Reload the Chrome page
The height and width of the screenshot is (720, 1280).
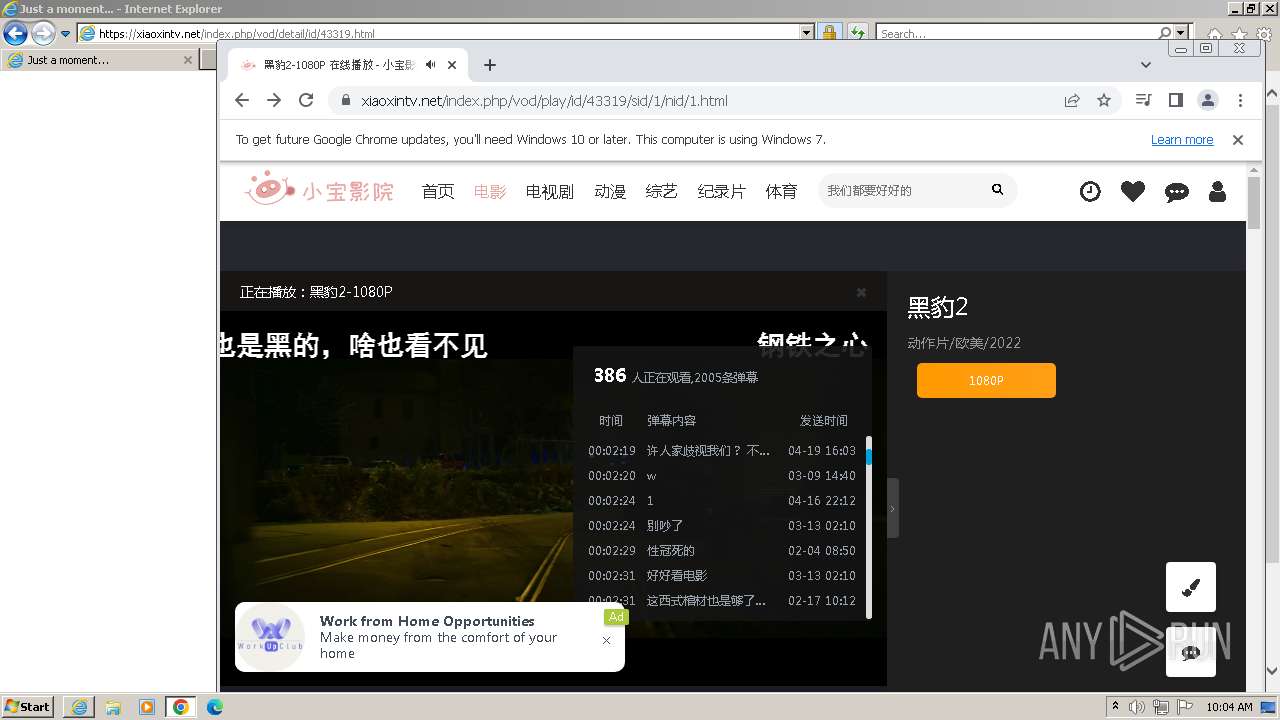pos(306,100)
